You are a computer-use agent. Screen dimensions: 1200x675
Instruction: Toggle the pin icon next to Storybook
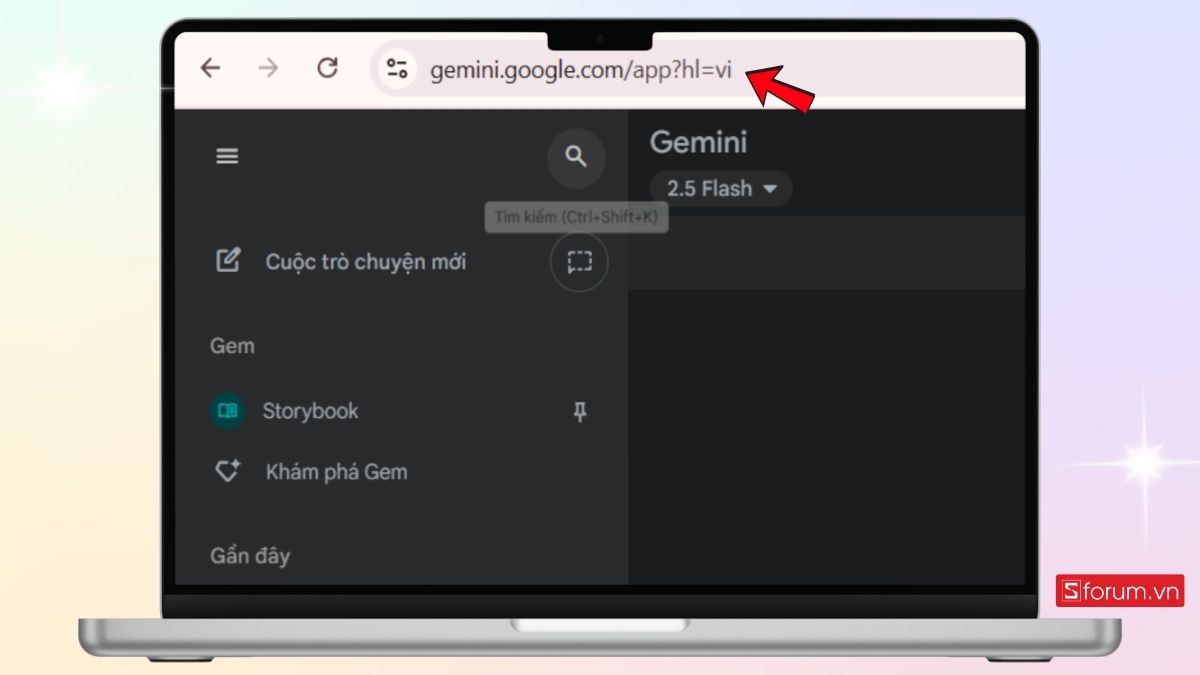coord(580,411)
